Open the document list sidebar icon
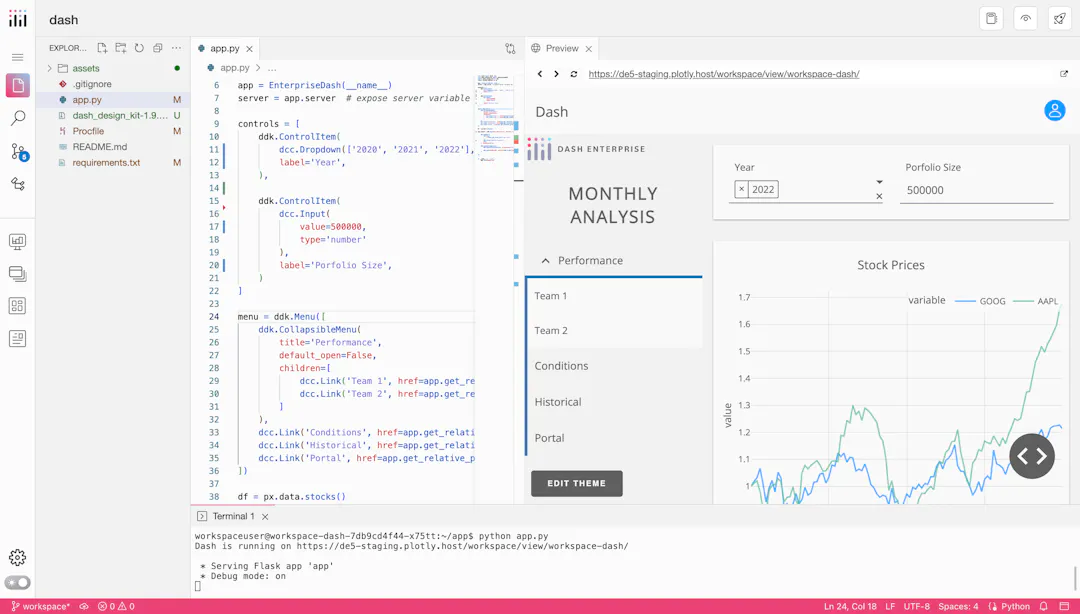 tap(18, 338)
